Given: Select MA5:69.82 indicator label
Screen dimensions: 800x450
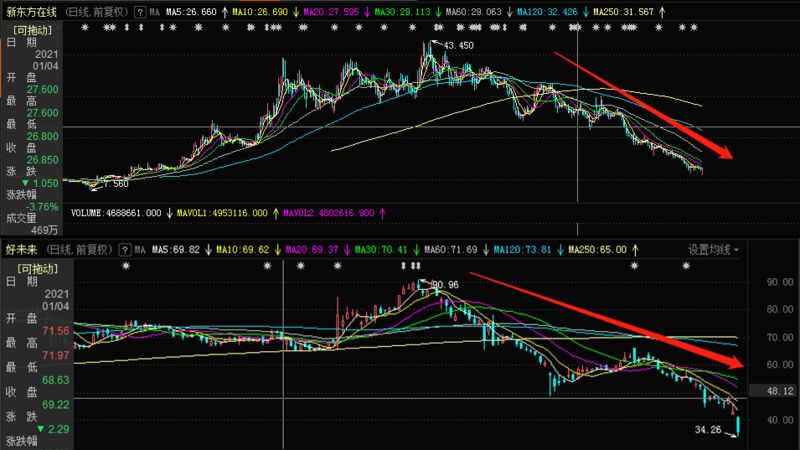Looking at the screenshot, I should coord(176,249).
